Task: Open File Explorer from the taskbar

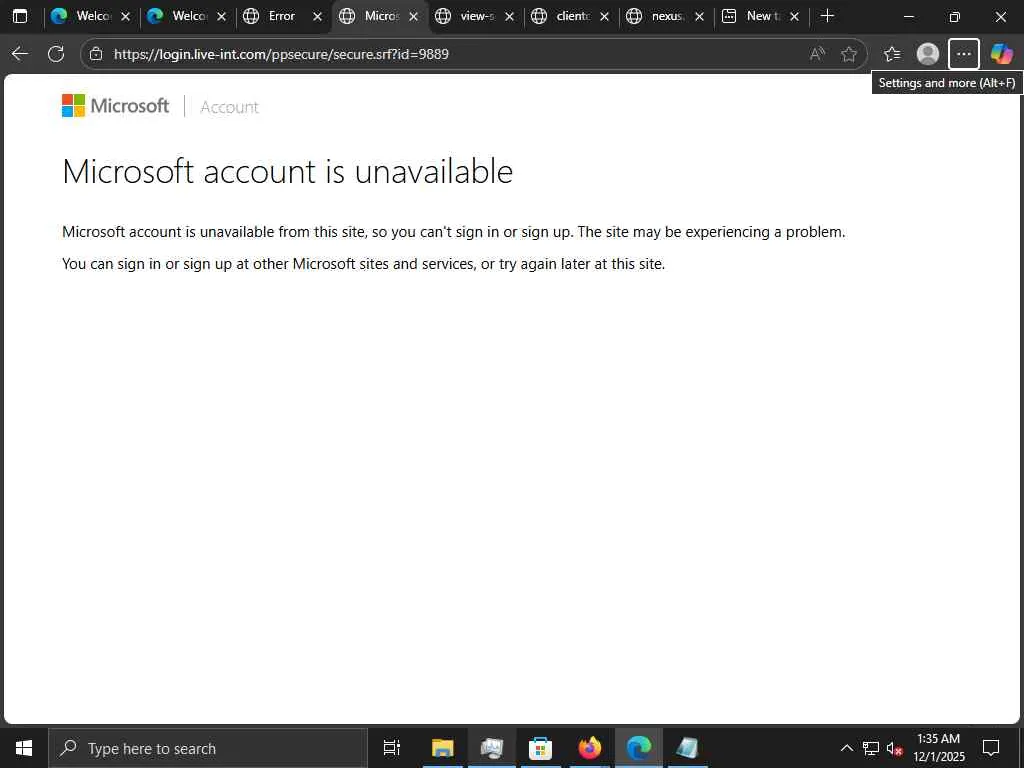Action: [x=442, y=748]
